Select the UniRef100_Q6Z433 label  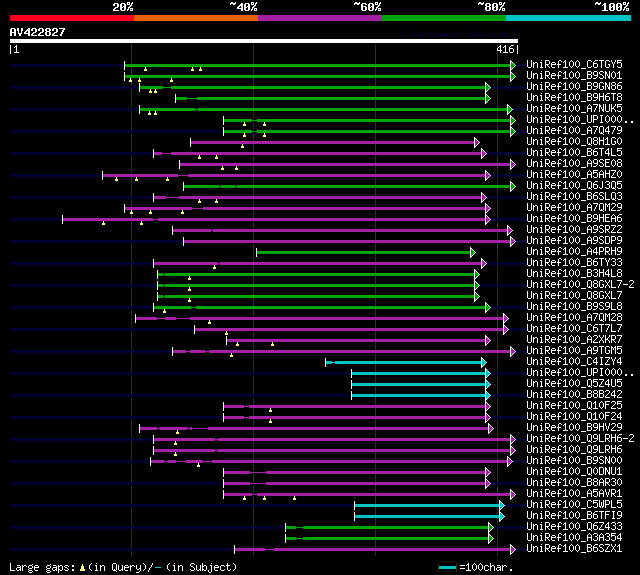point(574,527)
